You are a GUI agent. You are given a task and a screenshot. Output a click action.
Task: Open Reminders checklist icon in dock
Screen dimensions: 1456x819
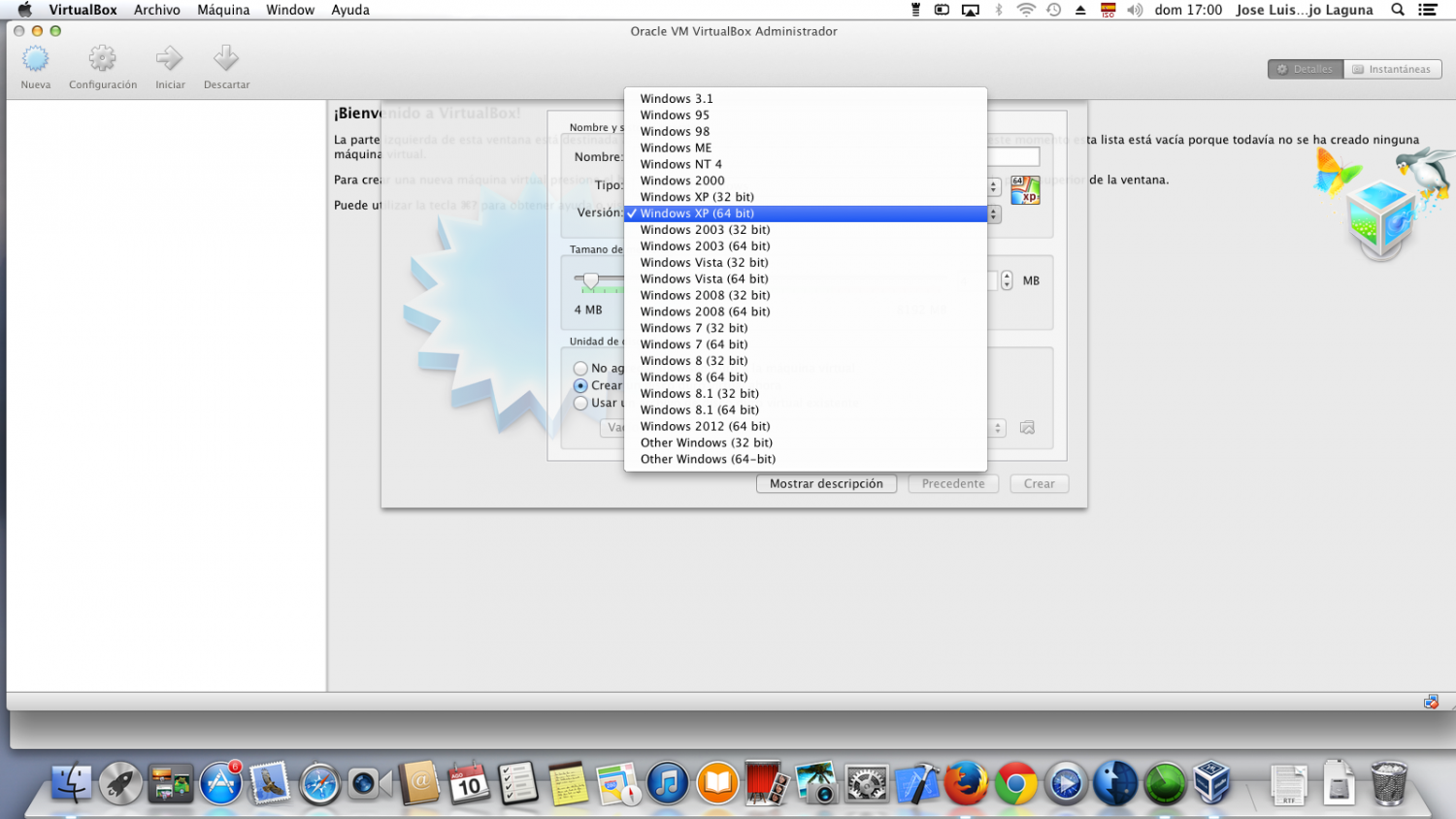click(x=518, y=783)
